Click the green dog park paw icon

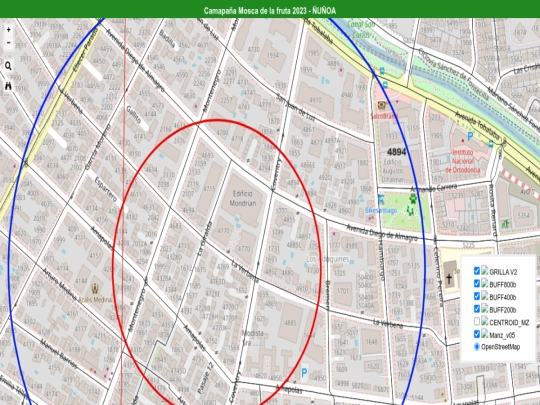pos(413,199)
